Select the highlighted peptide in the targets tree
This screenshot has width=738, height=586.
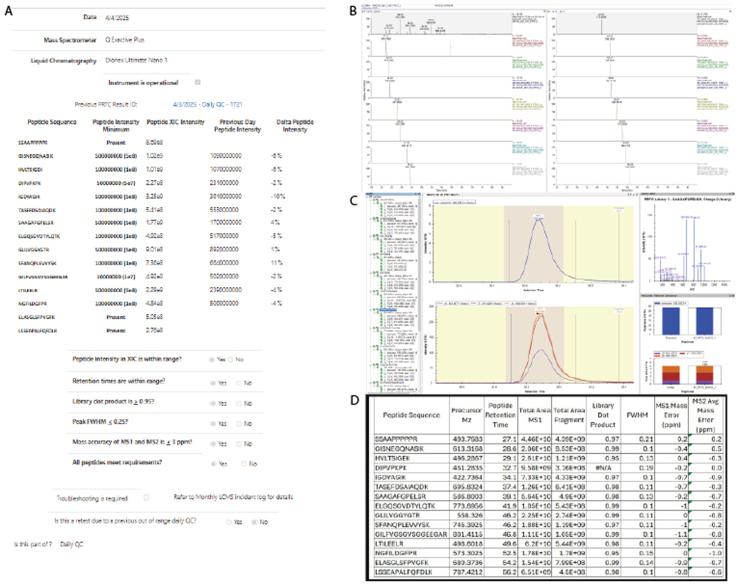[389, 311]
